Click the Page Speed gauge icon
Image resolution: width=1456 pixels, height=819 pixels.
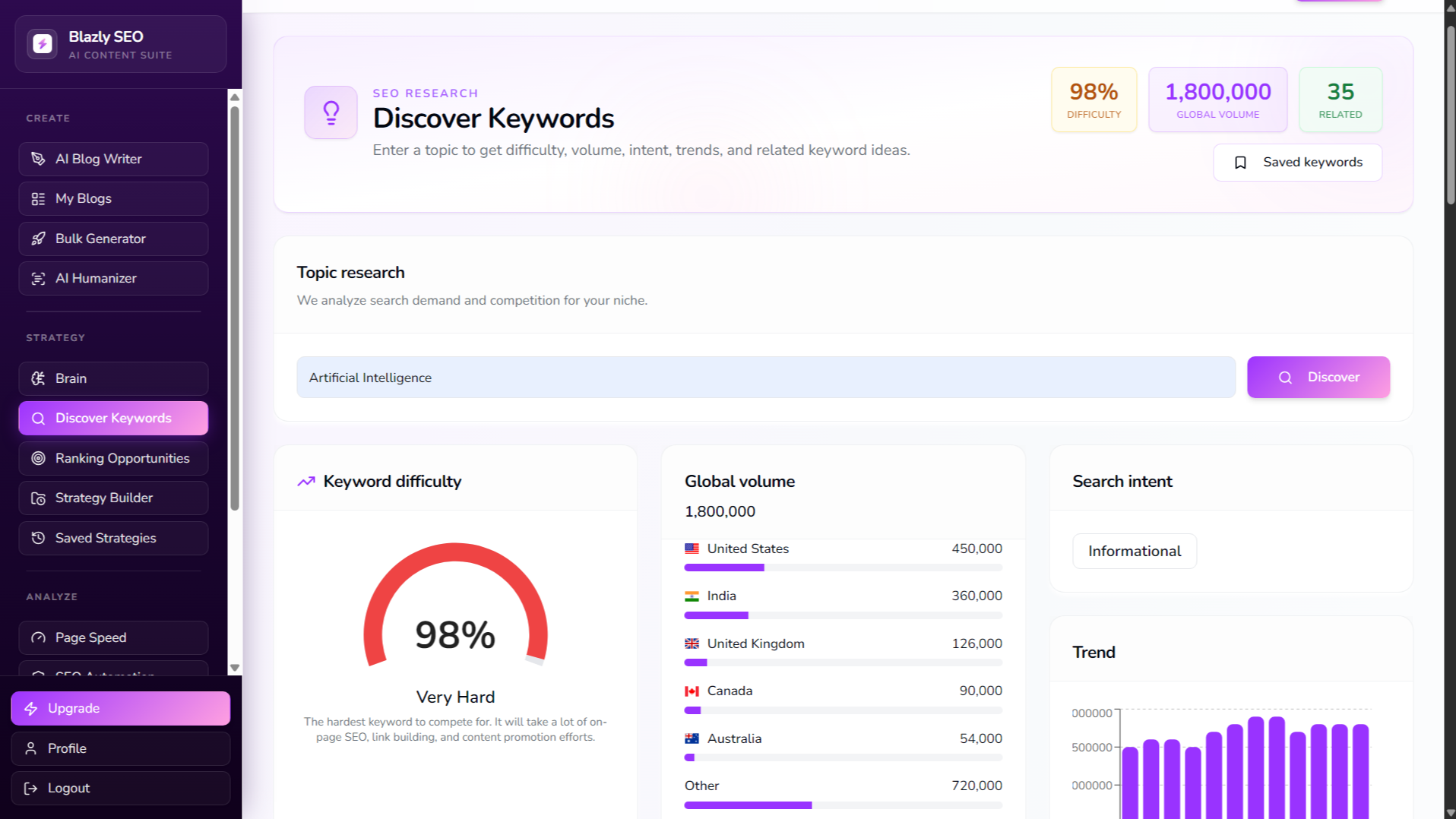pyautogui.click(x=38, y=637)
